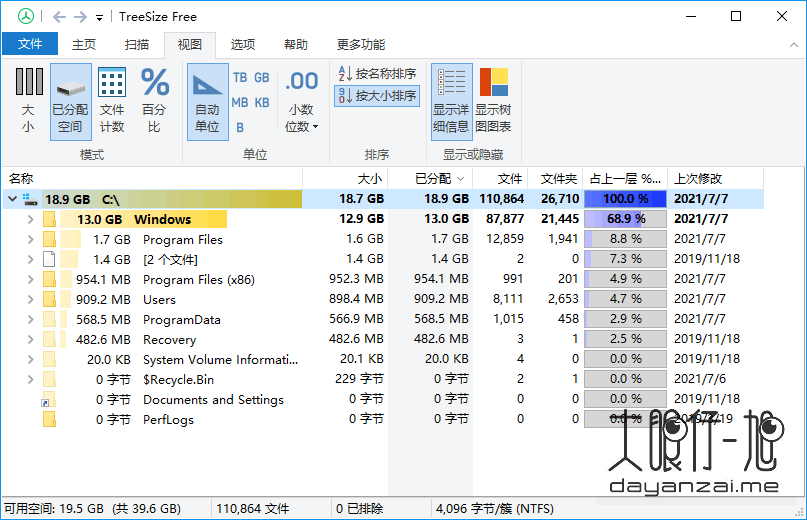Expand the ProgramData folder node

[30, 319]
